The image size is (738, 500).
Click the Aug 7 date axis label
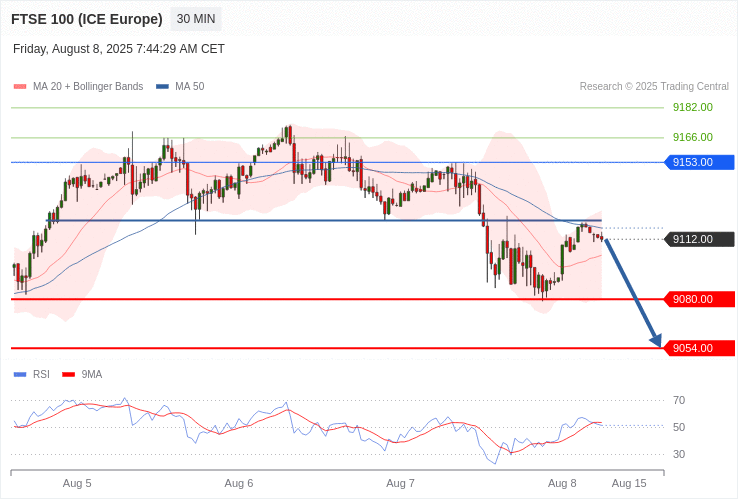[x=401, y=484]
